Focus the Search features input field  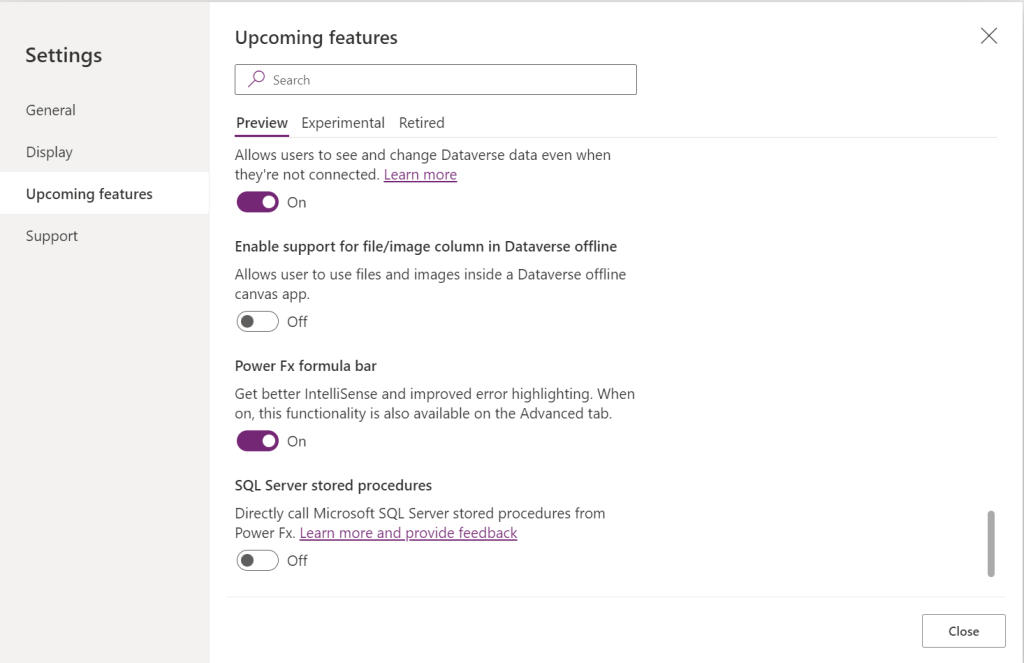point(436,80)
